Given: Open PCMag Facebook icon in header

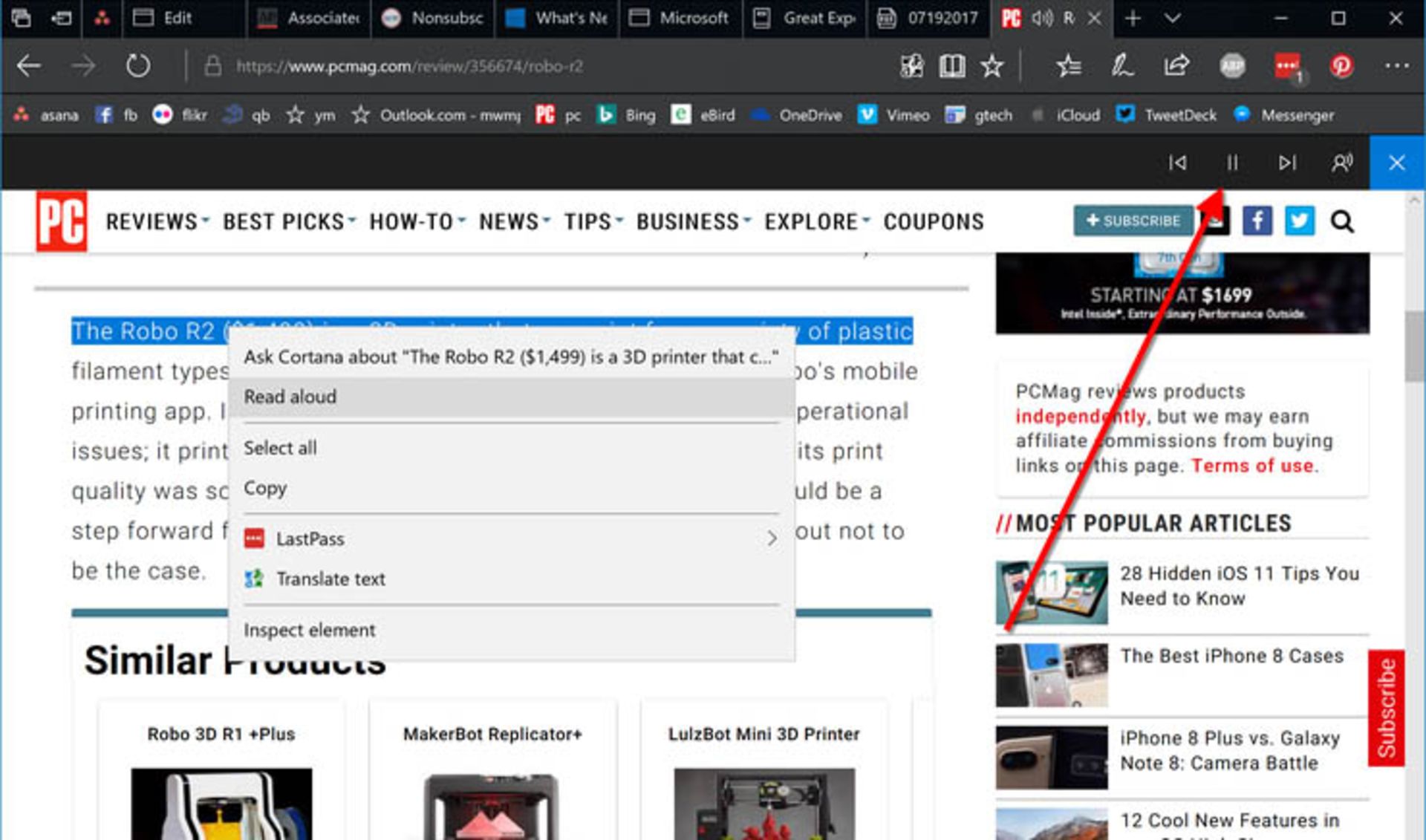Looking at the screenshot, I should [x=1257, y=221].
